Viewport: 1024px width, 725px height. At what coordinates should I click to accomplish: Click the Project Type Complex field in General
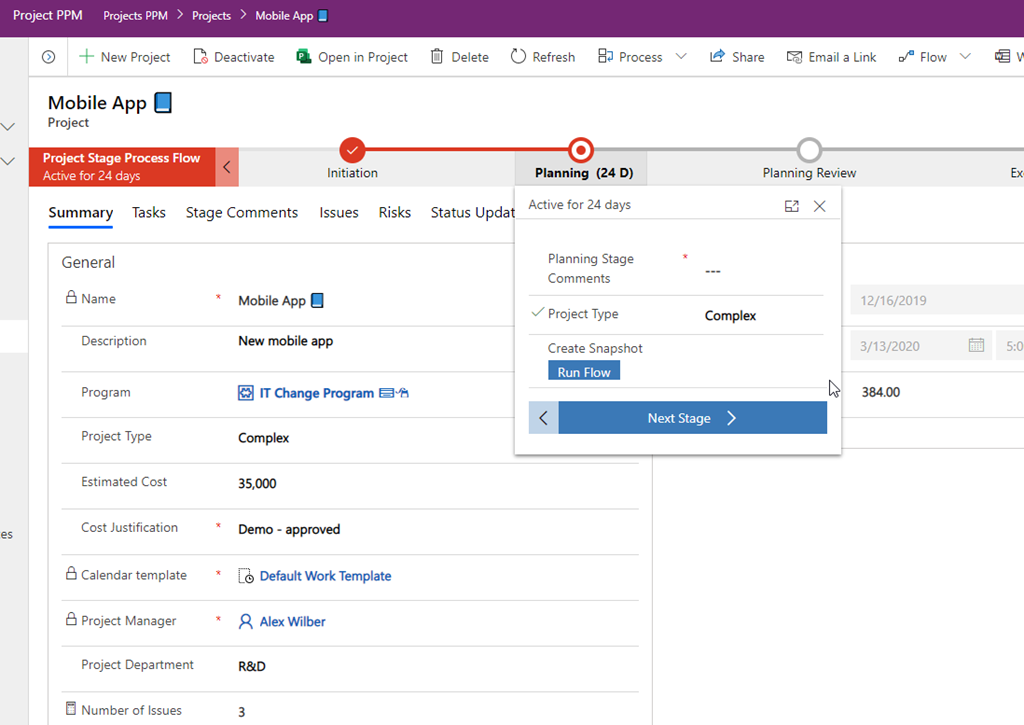(x=263, y=438)
